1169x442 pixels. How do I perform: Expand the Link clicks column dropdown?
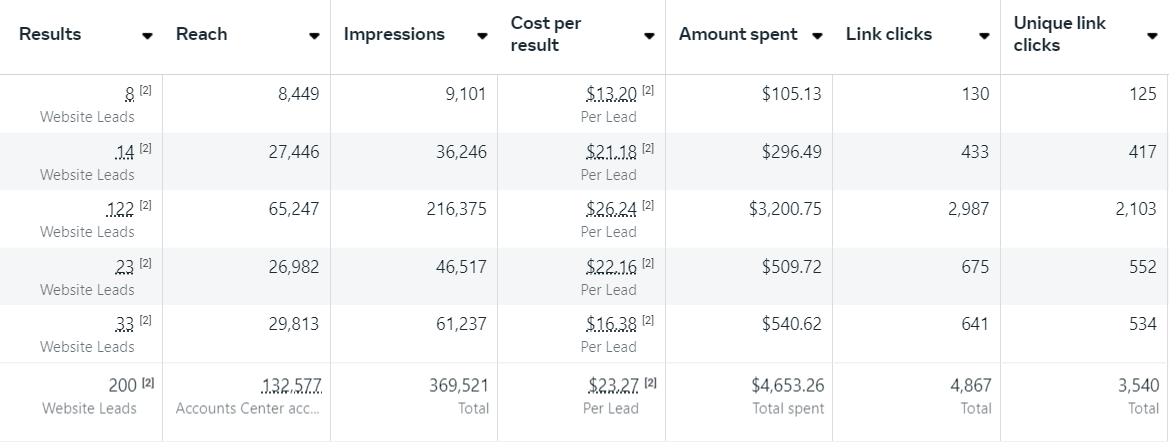[984, 36]
